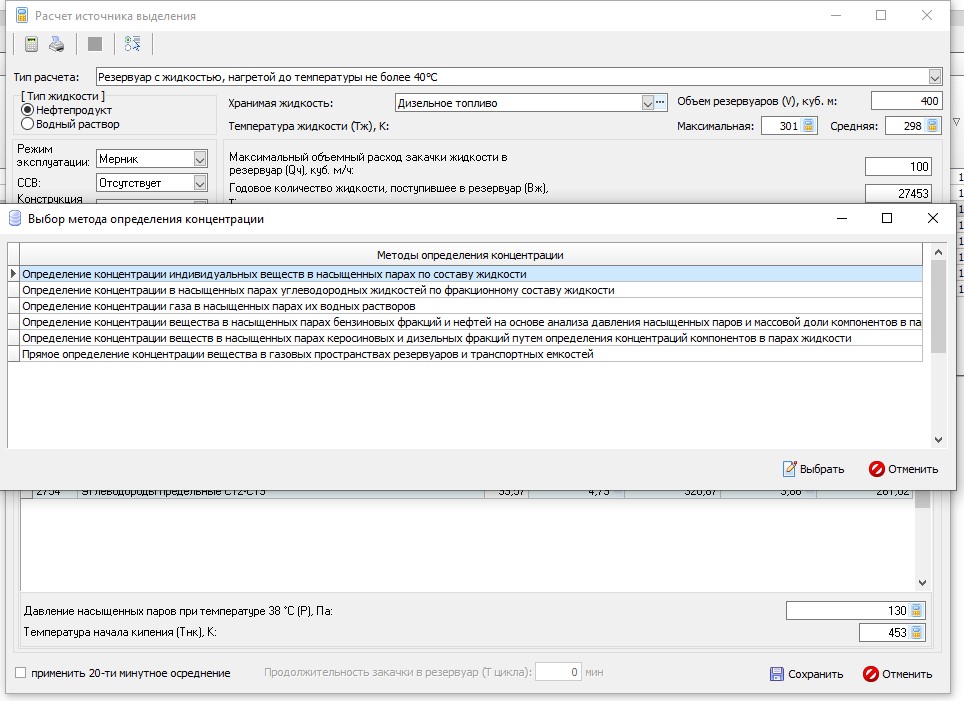Select the Нефтепродукт radio button

(28, 110)
